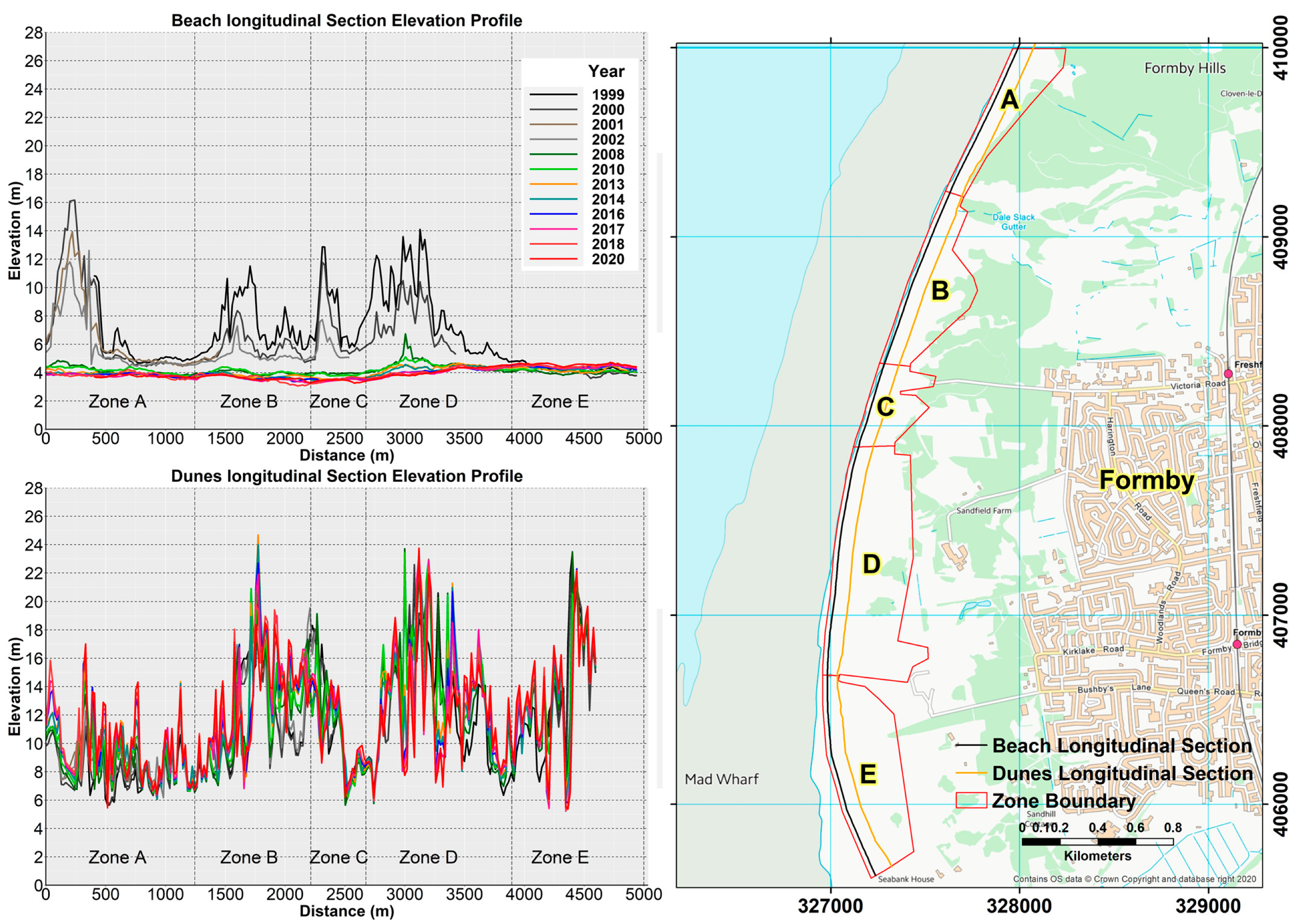The width and height of the screenshot is (1303, 924).
Task: Click the black Beach Longitudinal Section legend line
Action: pyautogui.click(x=970, y=745)
